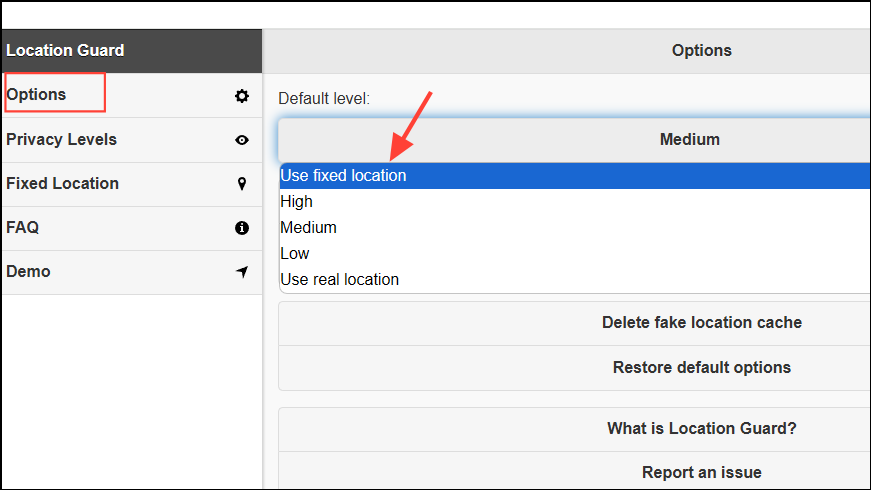The width and height of the screenshot is (871, 490).
Task: Click the map pin icon beside Fixed Location
Action: pyautogui.click(x=241, y=184)
